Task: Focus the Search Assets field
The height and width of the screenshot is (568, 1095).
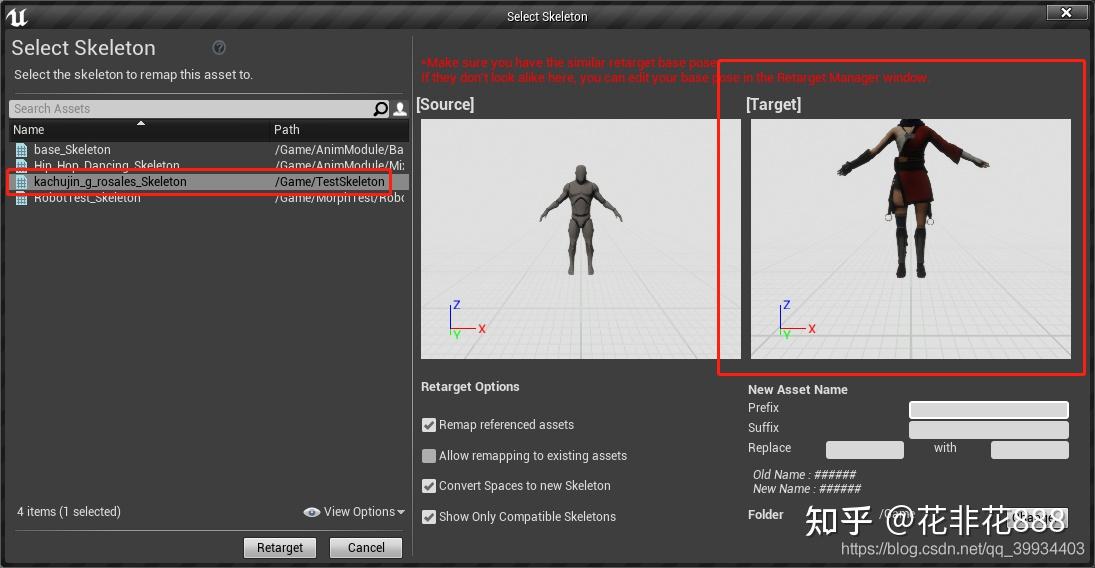Action: coord(191,109)
